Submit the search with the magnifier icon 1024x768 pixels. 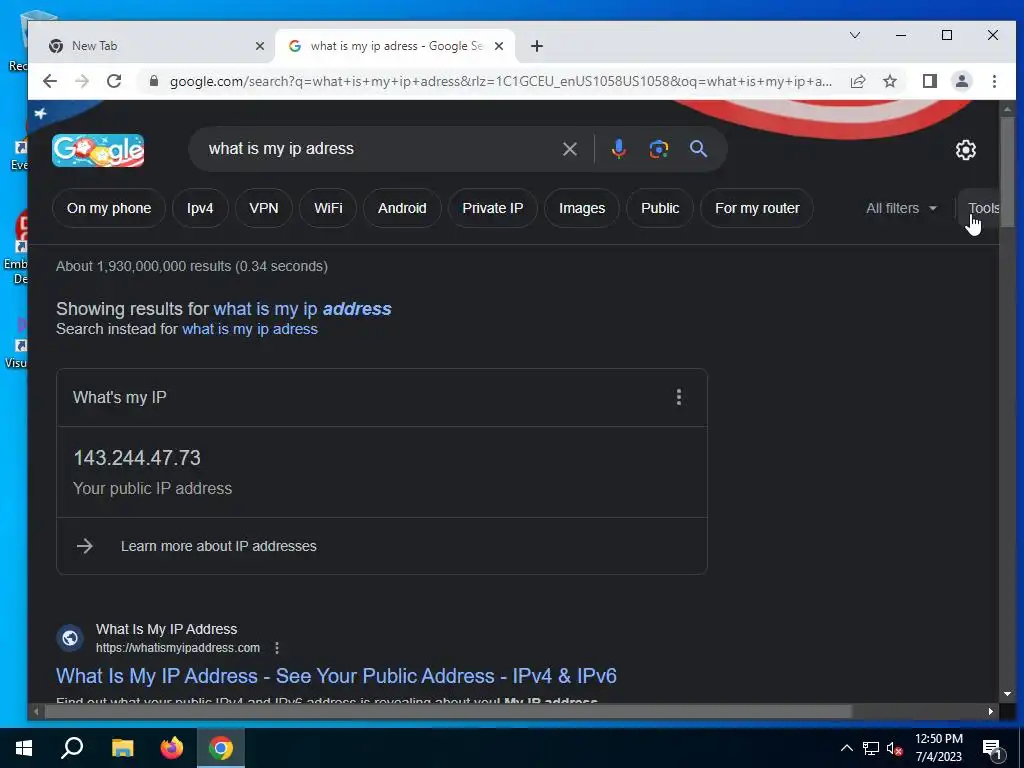[x=698, y=149]
